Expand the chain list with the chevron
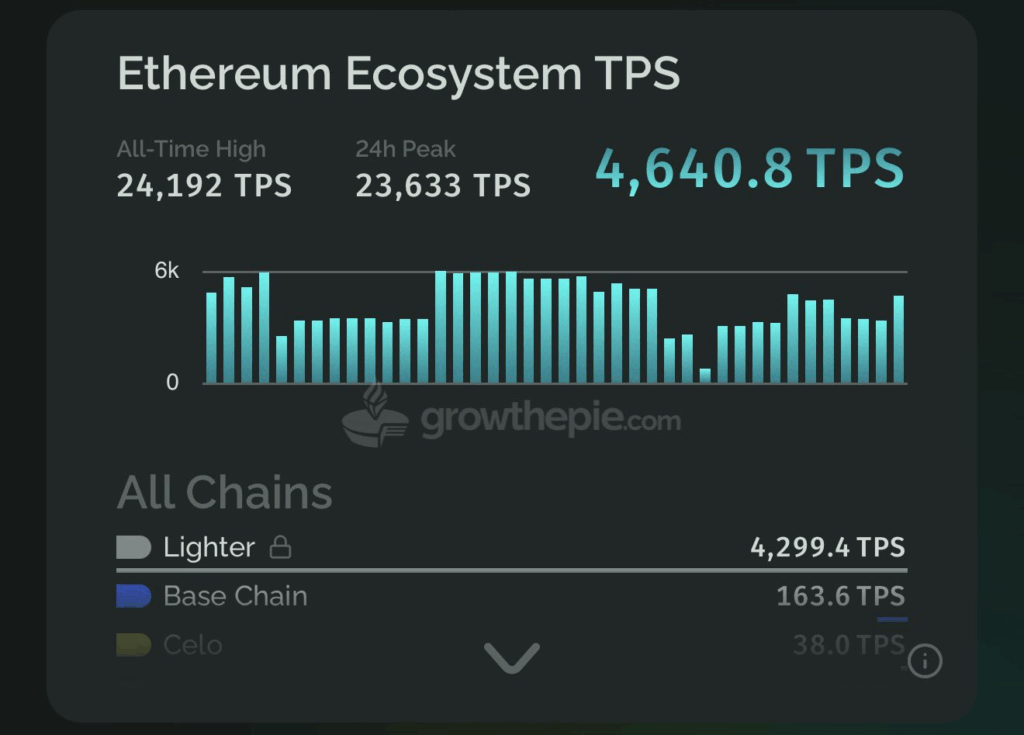Screen dimensions: 1024x735 pos(511,657)
